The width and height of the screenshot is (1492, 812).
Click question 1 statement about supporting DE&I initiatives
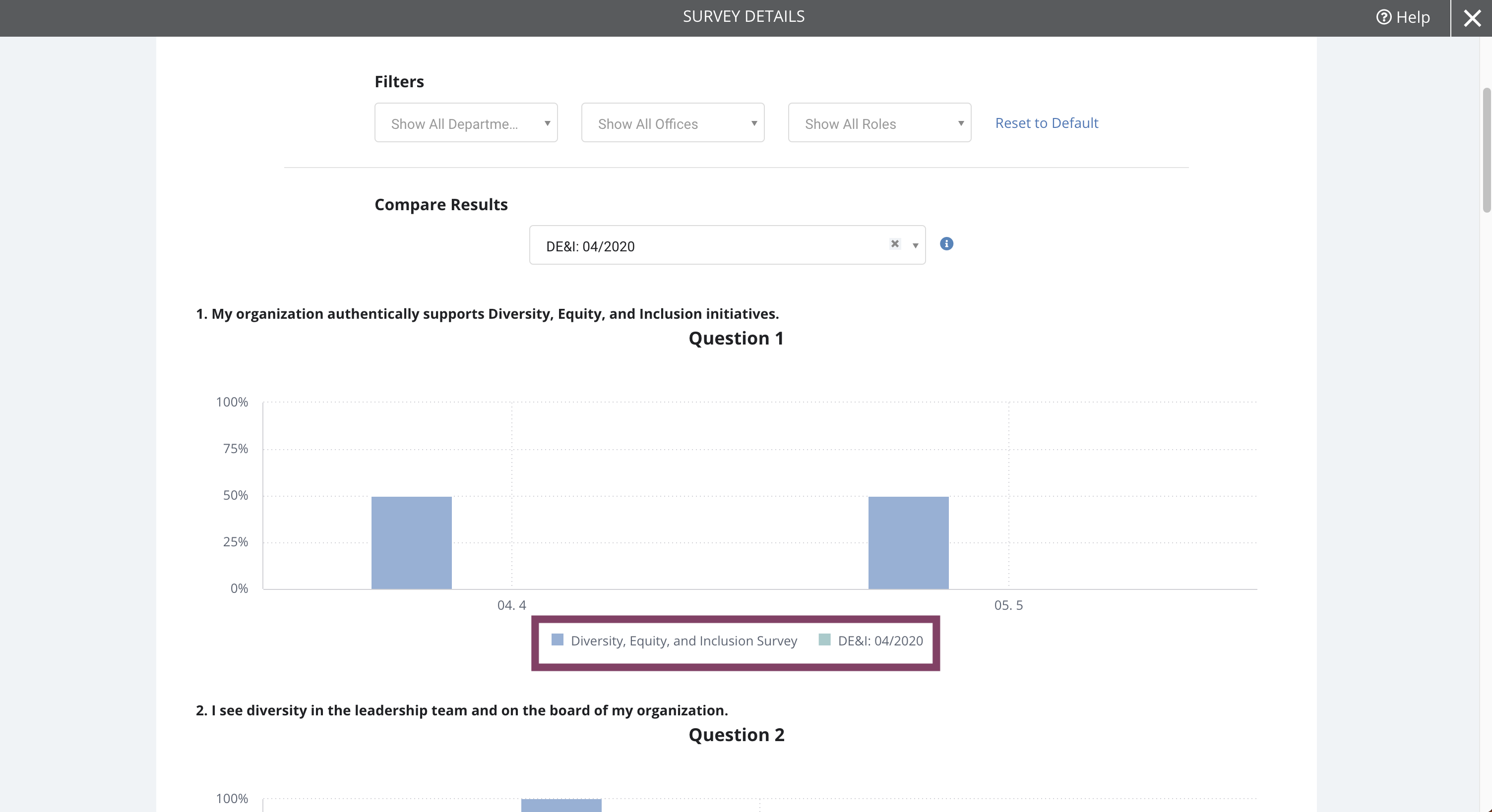(487, 314)
